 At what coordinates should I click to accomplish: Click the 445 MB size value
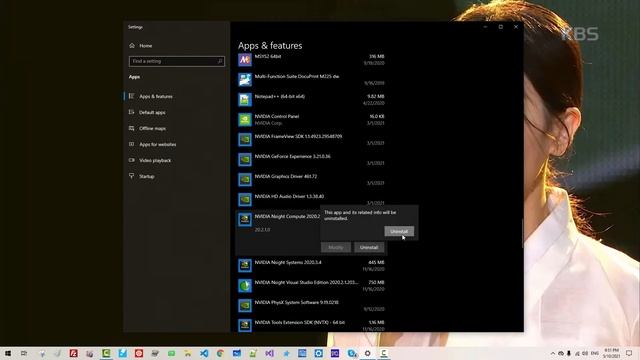pyautogui.click(x=376, y=262)
